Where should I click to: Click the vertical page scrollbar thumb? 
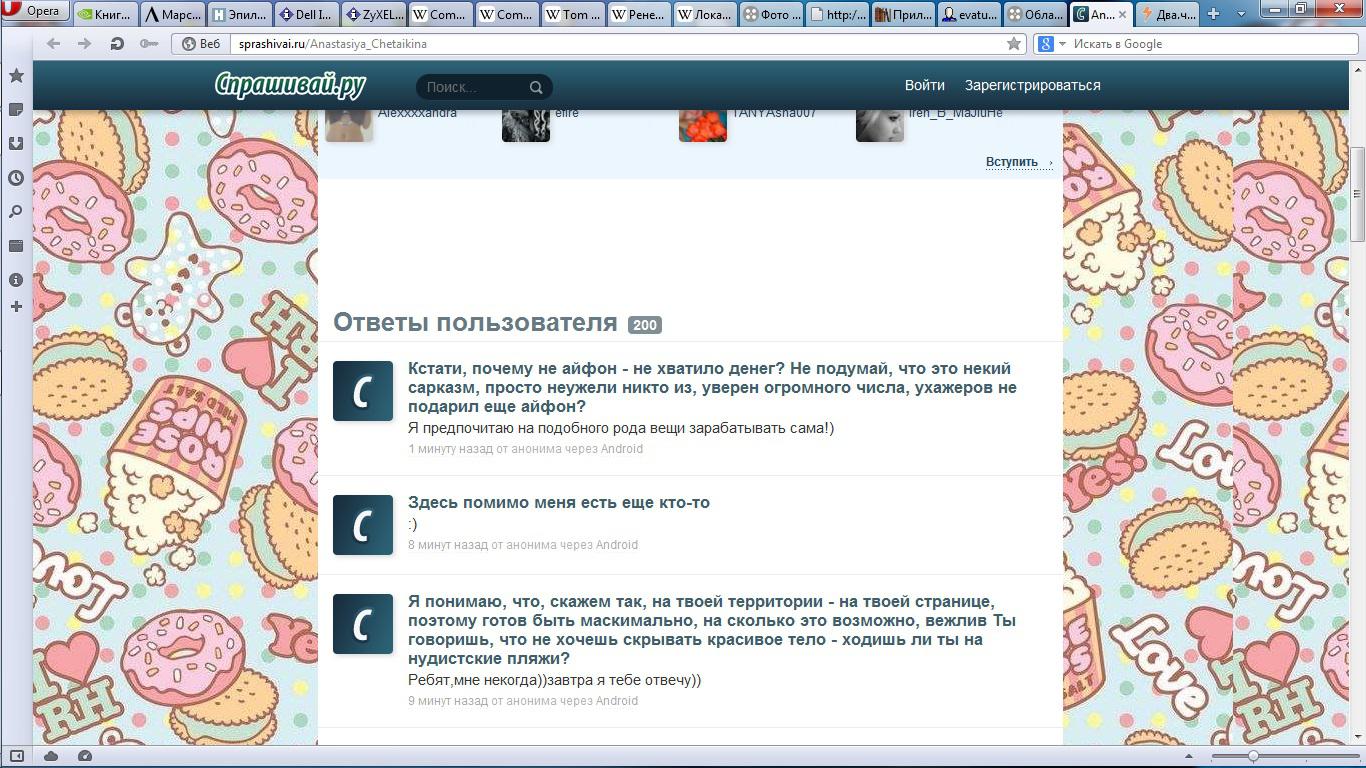point(1357,195)
